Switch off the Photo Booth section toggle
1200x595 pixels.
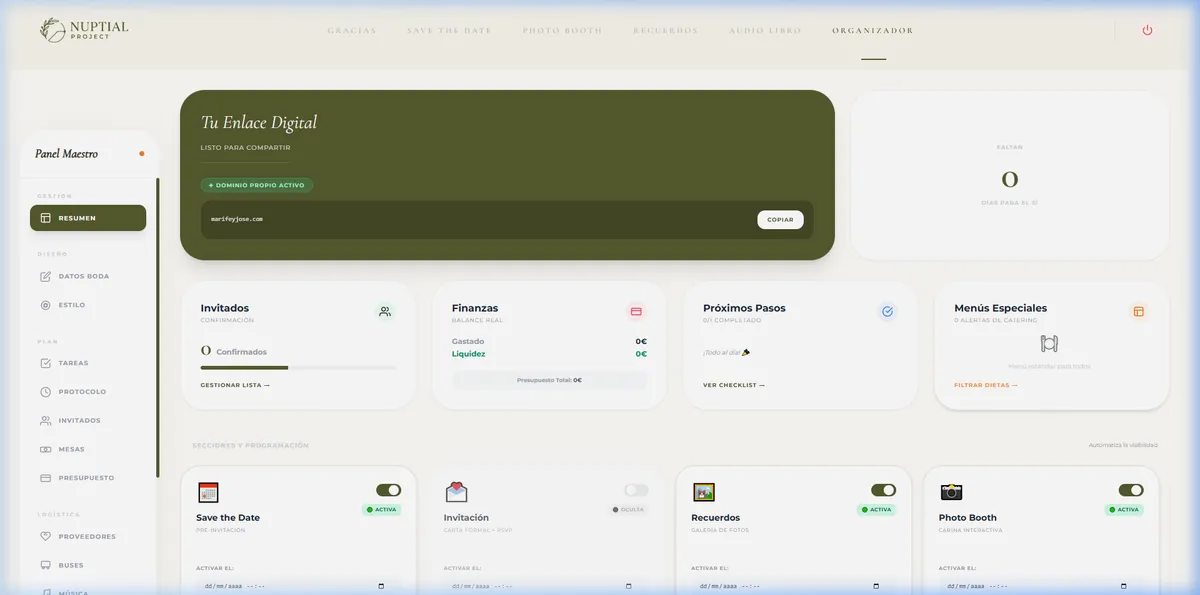[x=1131, y=490]
